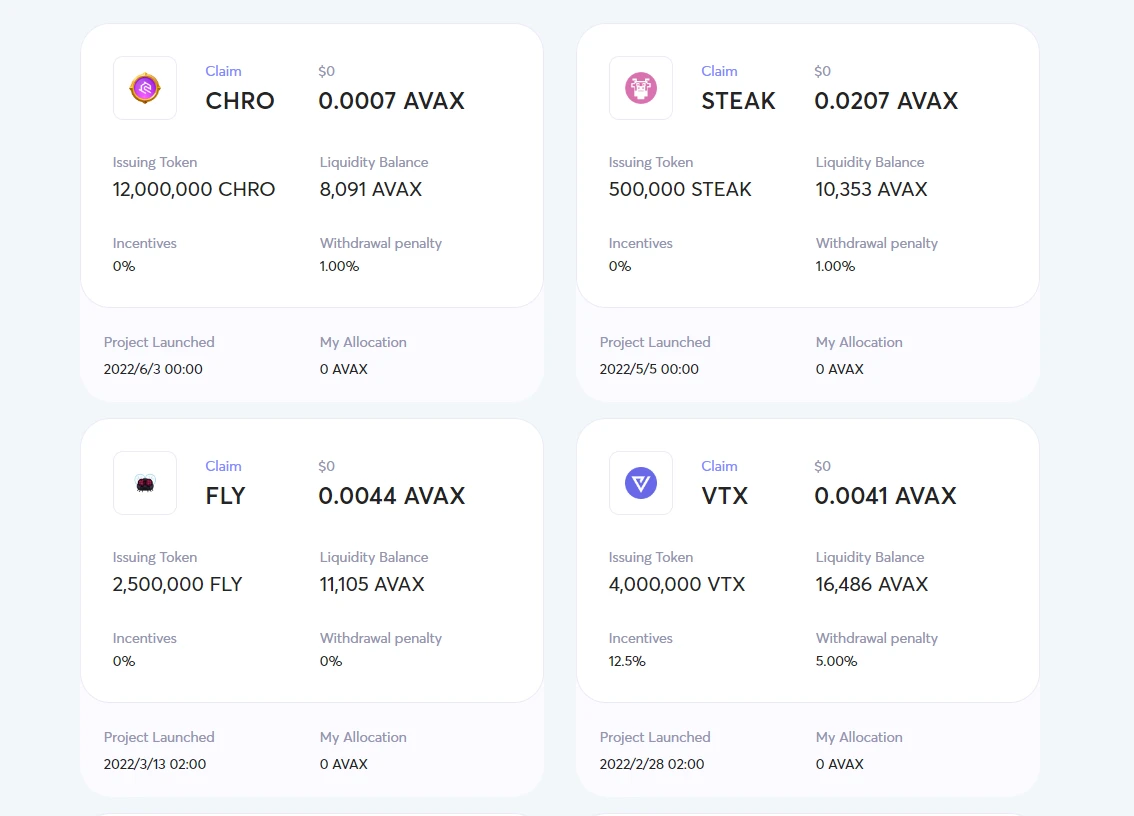Click the 16,486 AVAX liquidity balance

click(872, 584)
